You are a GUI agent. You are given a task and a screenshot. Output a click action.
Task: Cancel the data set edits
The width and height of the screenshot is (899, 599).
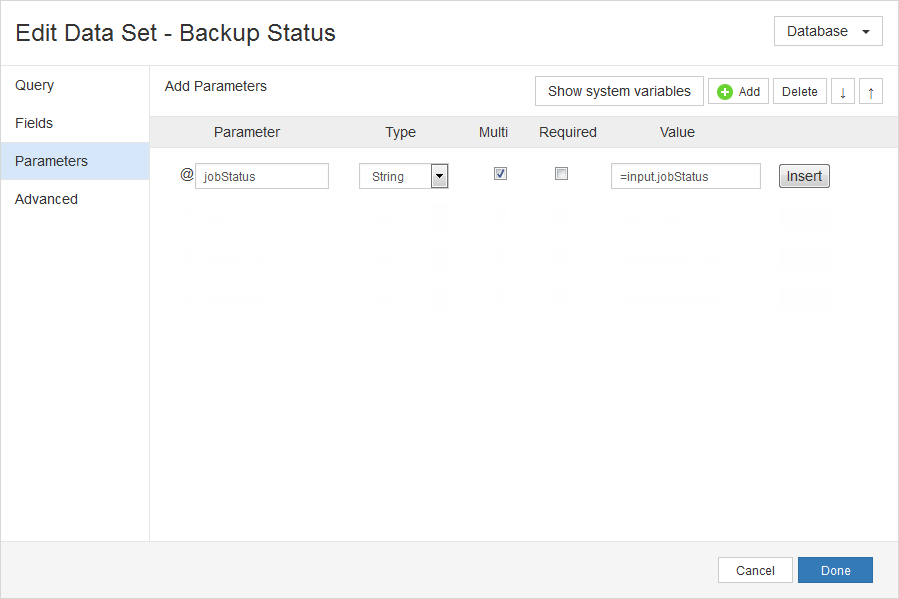click(x=755, y=570)
